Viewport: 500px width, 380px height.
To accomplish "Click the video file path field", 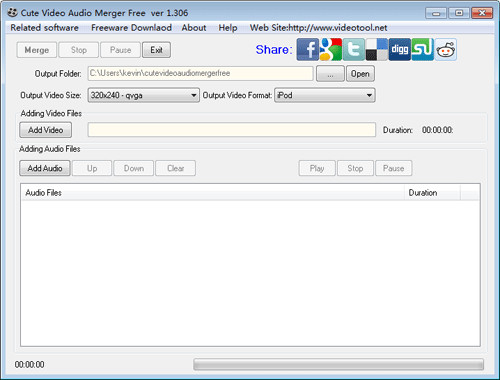I will (232, 130).
